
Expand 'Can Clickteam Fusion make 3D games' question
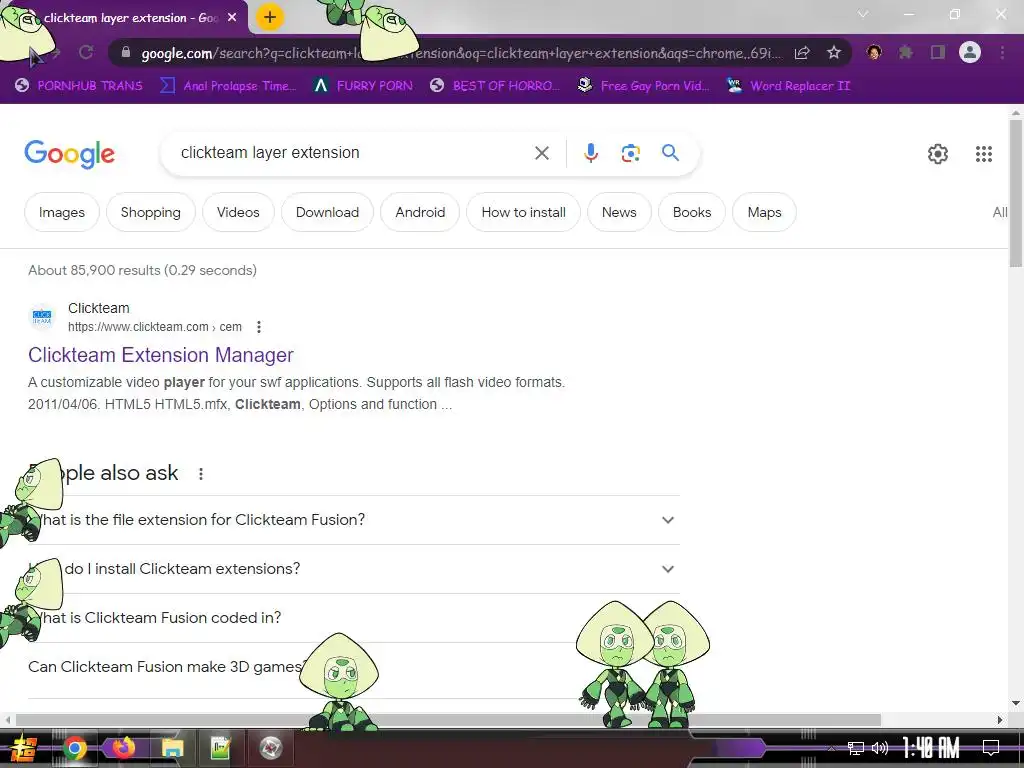point(353,667)
